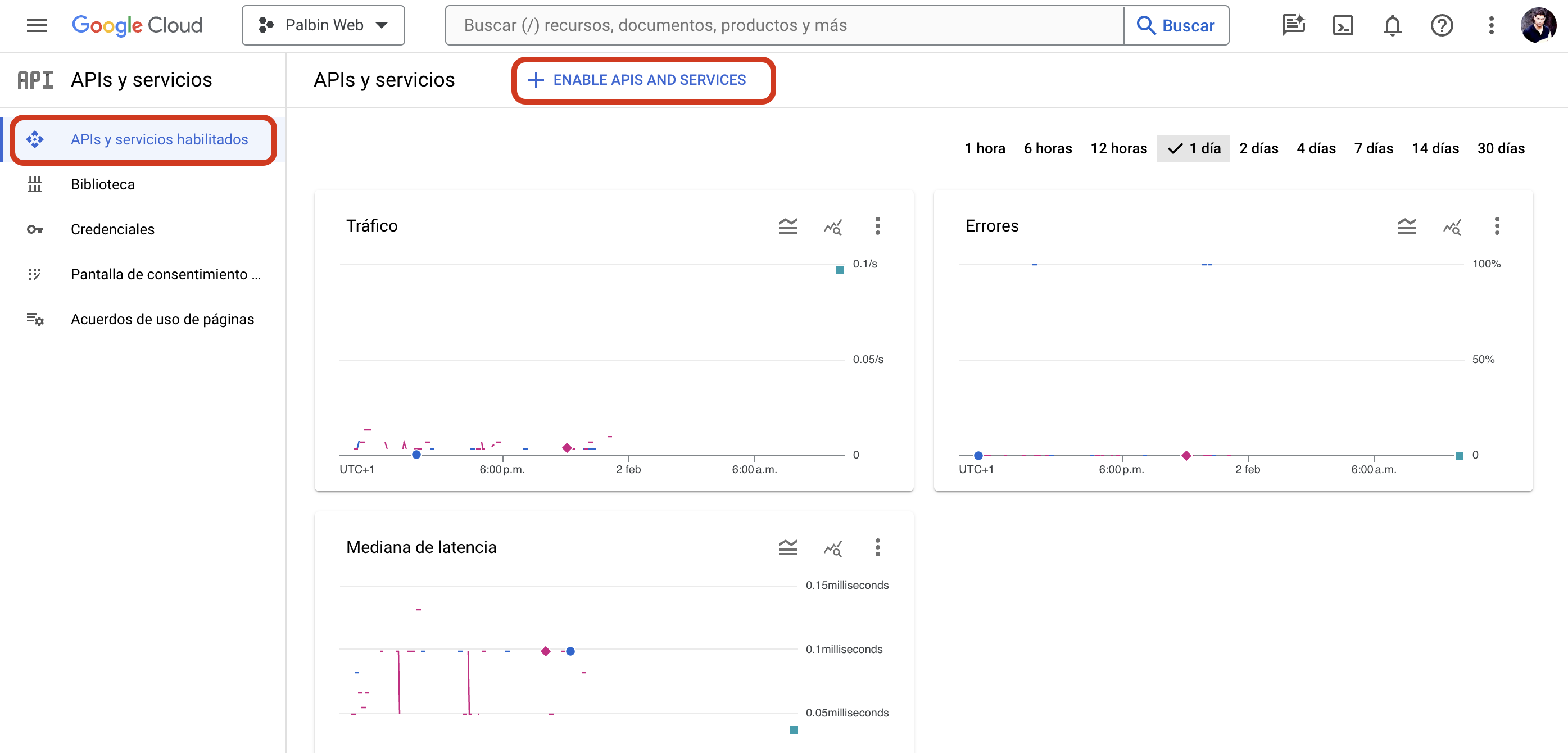Click the pink diamond marker on latency chart
Viewport: 1568px width, 753px height.
(x=545, y=651)
